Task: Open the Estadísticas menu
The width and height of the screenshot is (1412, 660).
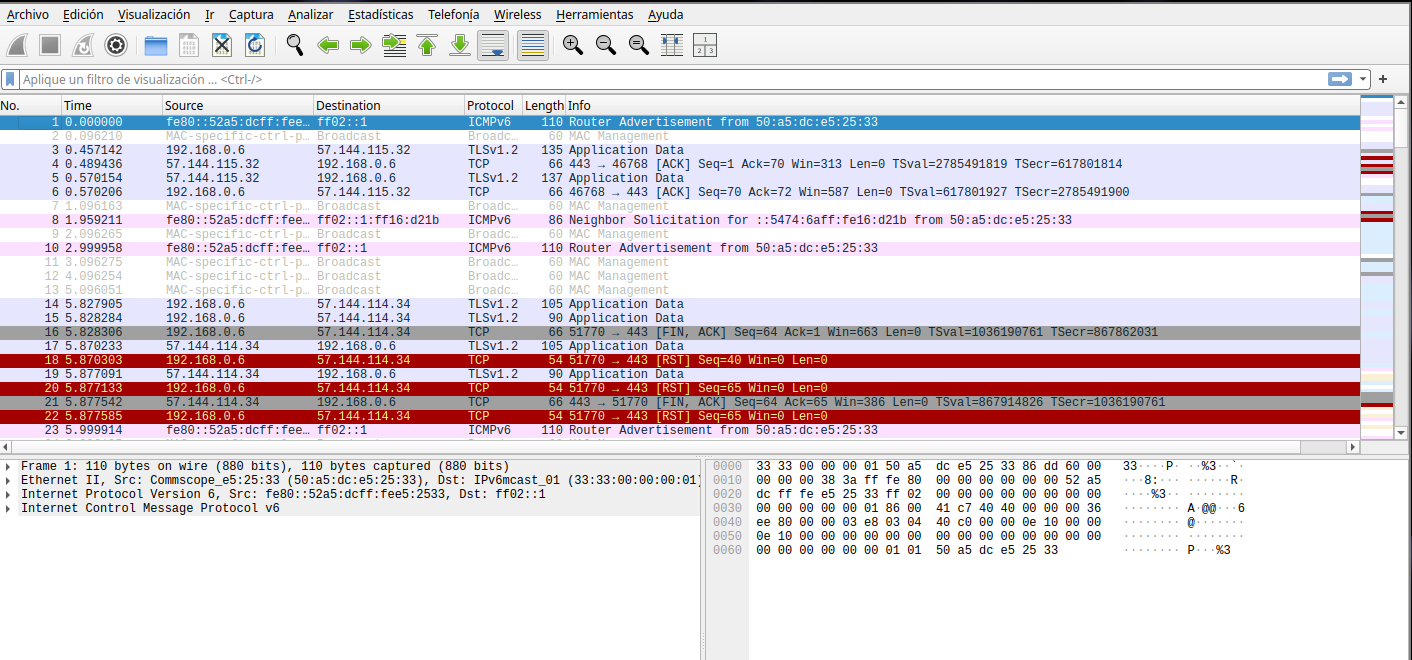Action: (x=381, y=14)
